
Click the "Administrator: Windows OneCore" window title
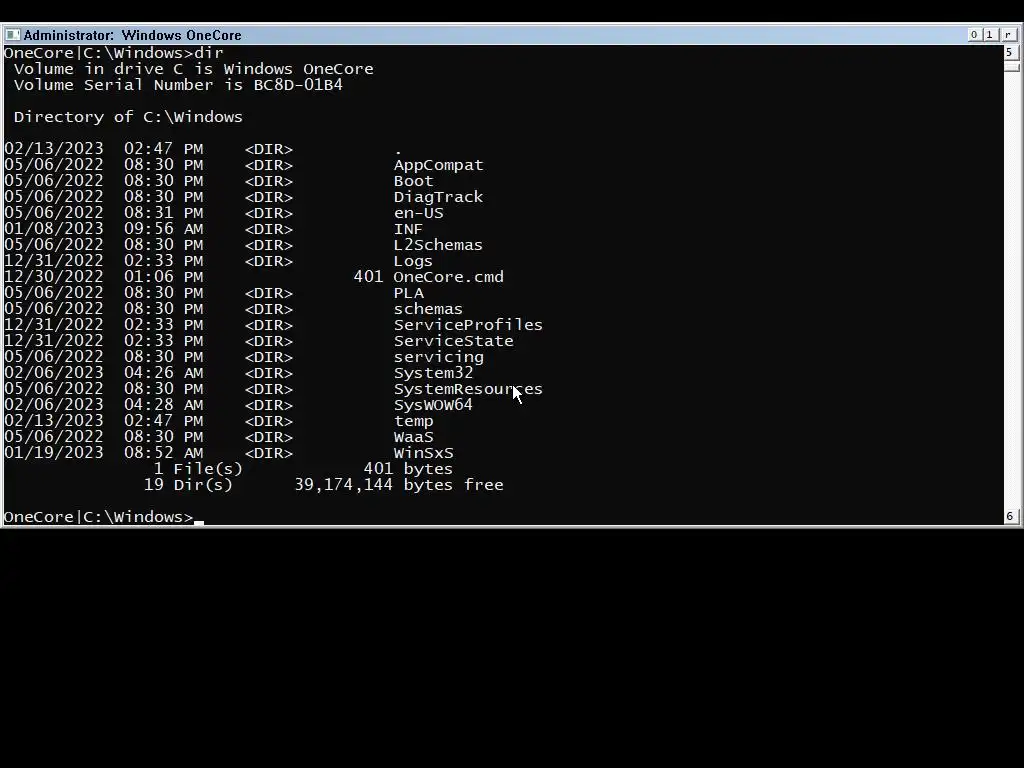133,35
